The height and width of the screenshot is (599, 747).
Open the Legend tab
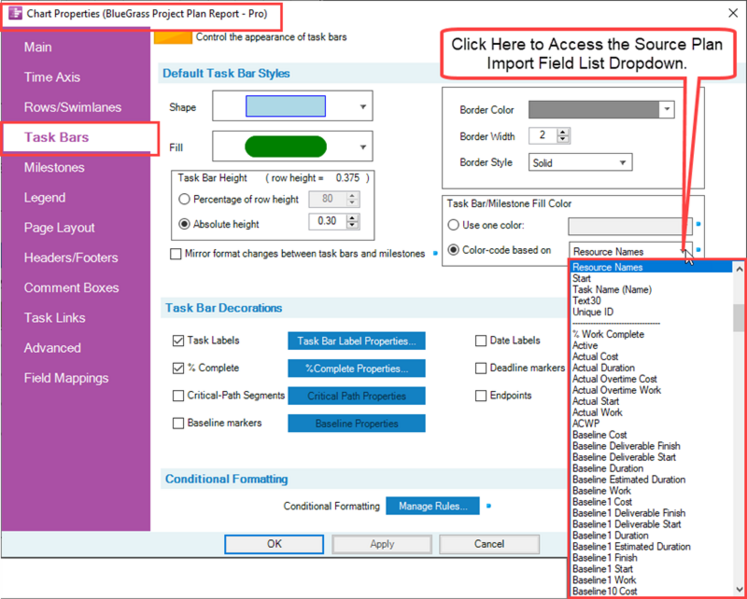(45, 198)
